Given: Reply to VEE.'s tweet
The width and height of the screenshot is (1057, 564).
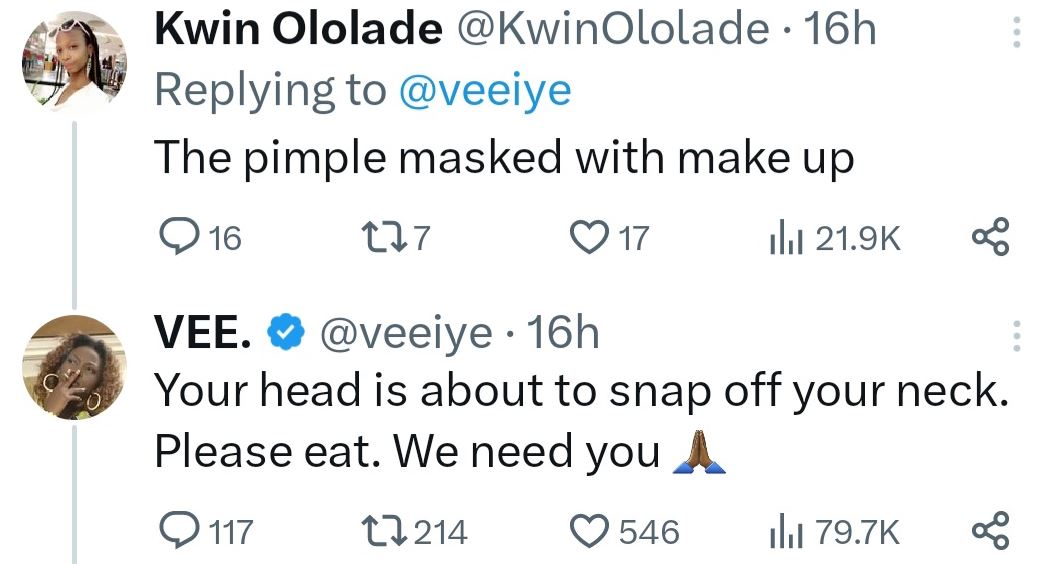Looking at the screenshot, I should pos(180,531).
